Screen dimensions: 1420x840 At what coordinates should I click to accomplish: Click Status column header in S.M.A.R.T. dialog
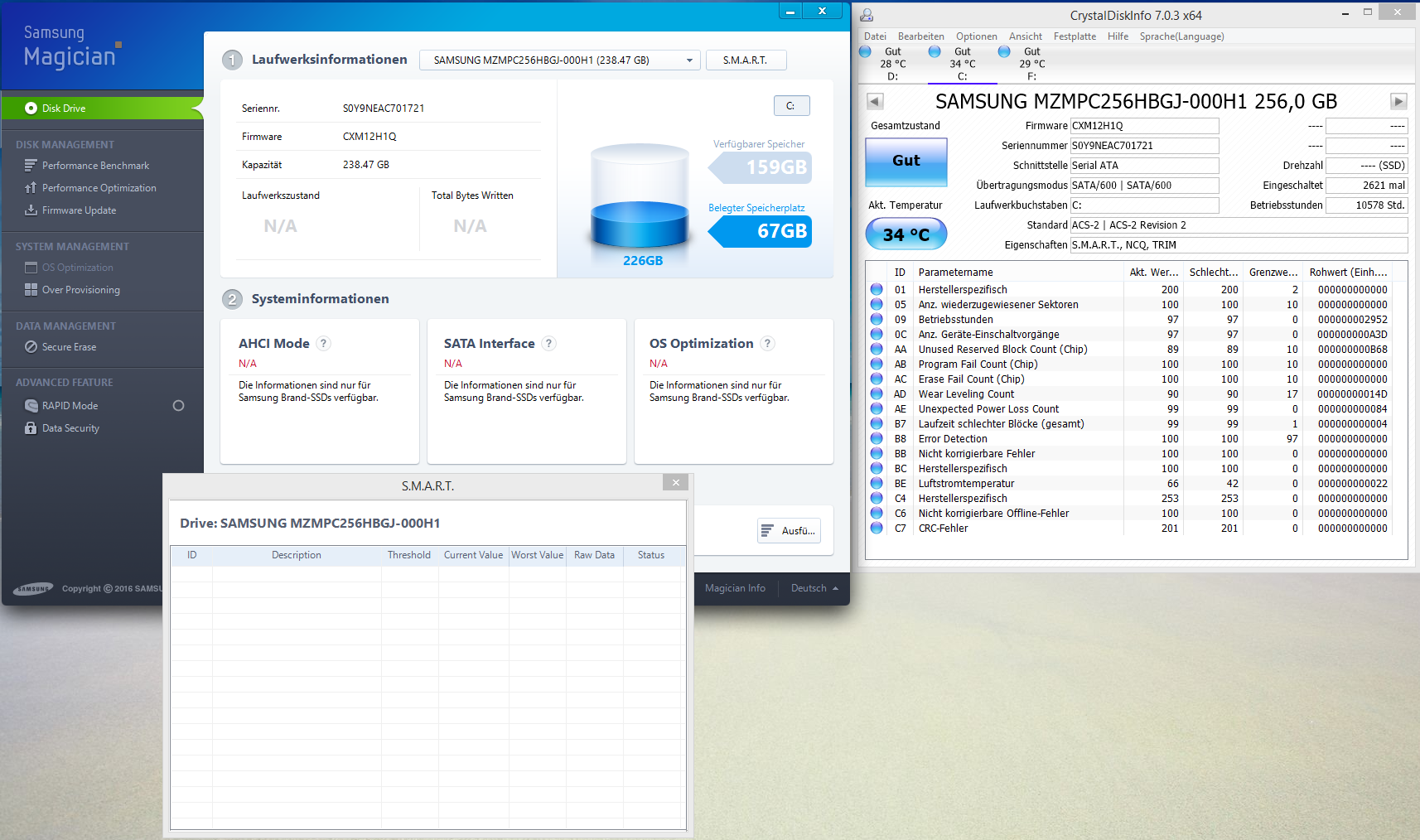pos(651,555)
